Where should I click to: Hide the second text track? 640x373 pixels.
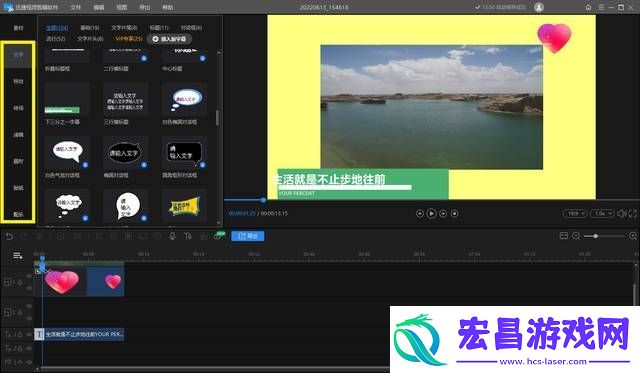29,349
